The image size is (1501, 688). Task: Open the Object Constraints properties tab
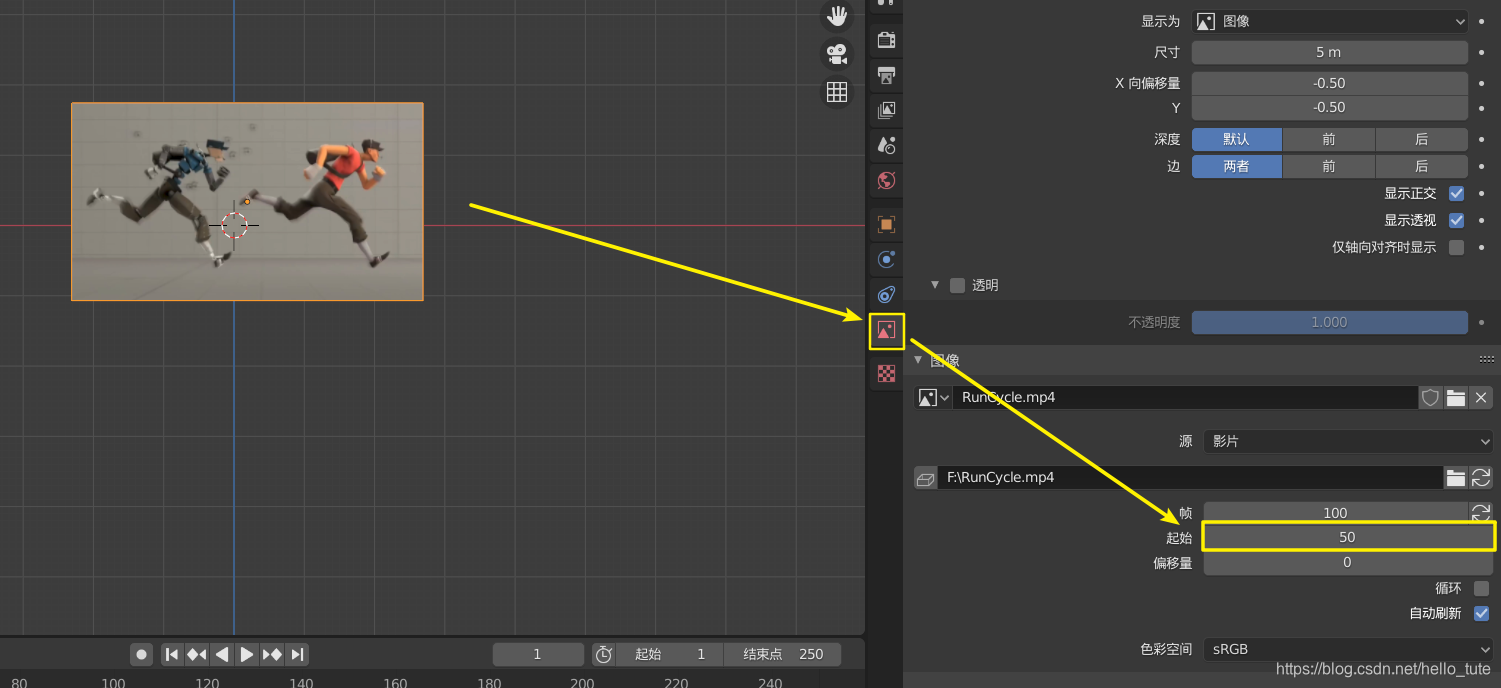coord(886,295)
